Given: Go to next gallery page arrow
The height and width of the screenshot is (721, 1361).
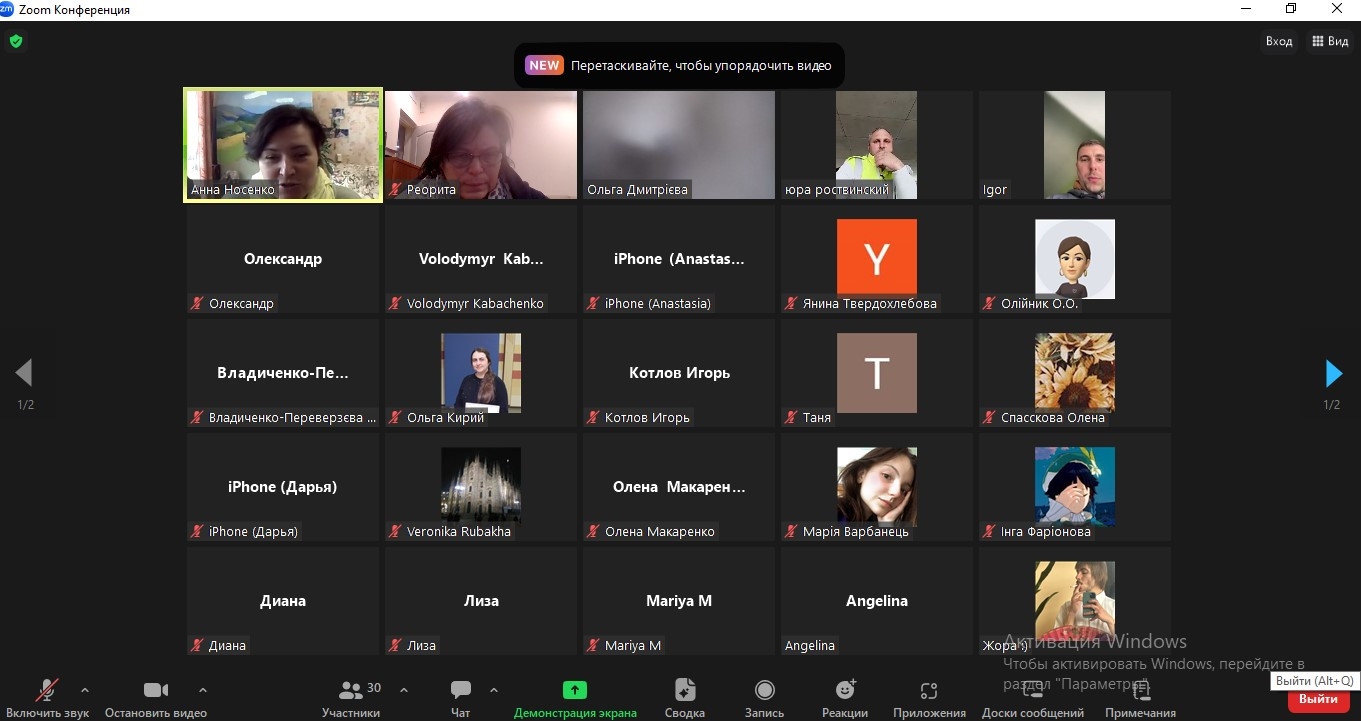Looking at the screenshot, I should (1333, 373).
